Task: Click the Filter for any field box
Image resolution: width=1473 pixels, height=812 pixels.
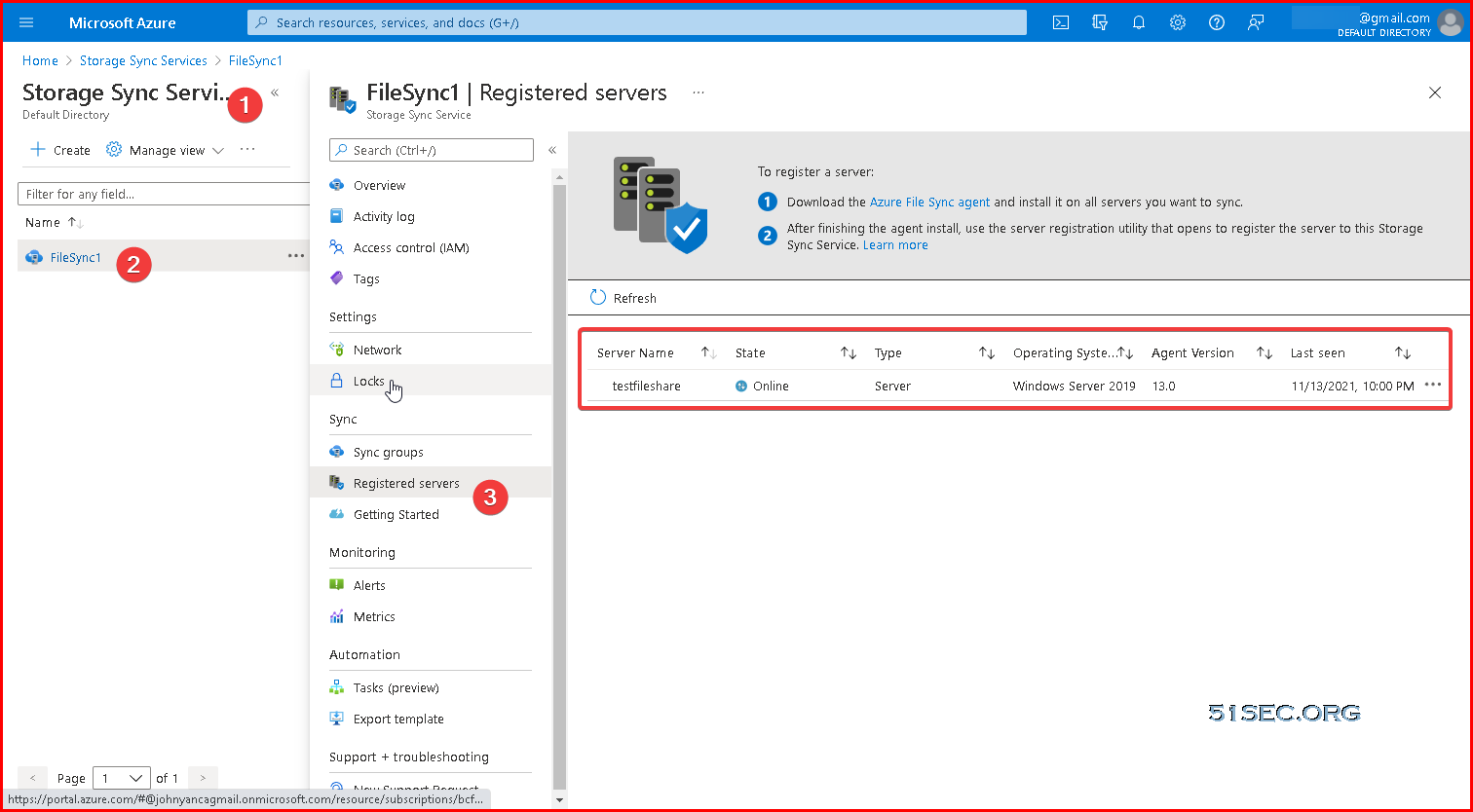Action: pyautogui.click(x=164, y=194)
